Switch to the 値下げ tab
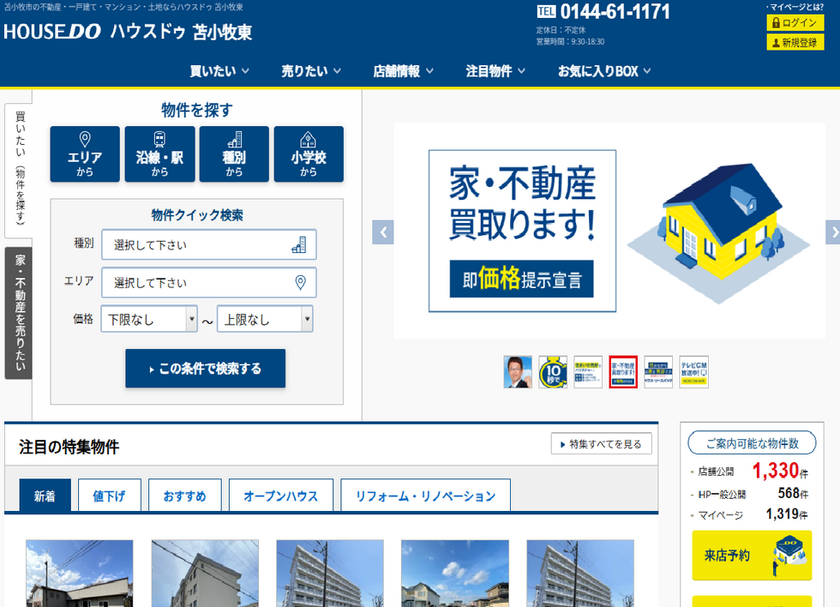 point(109,496)
